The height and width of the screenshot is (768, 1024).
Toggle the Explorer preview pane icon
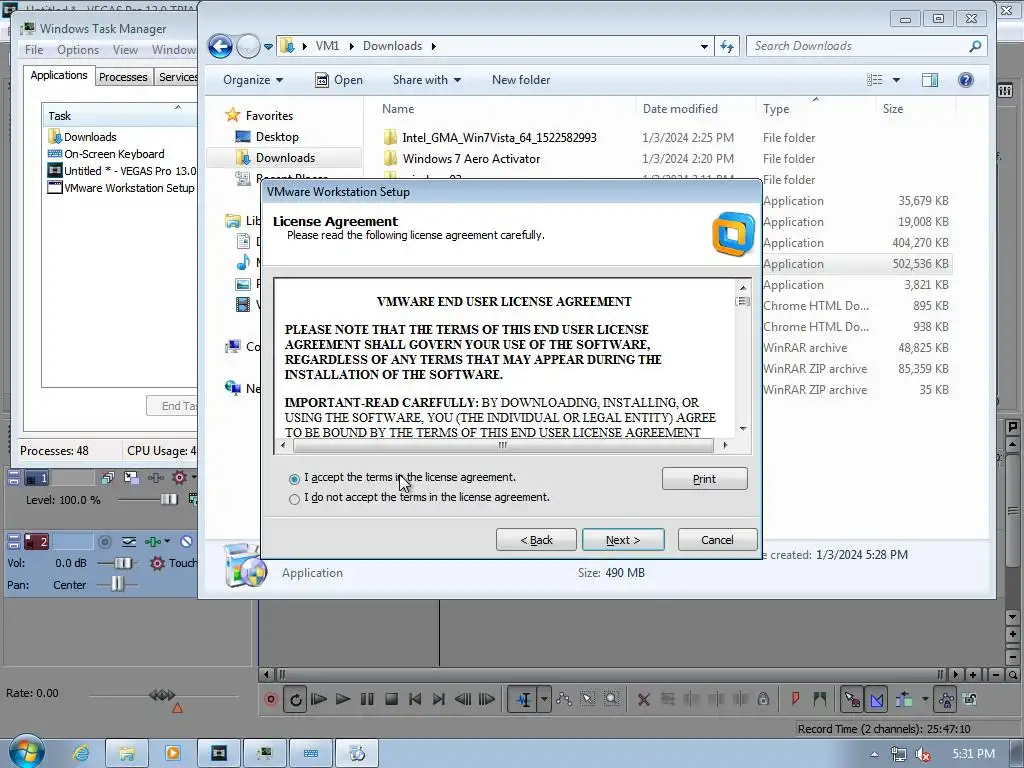tap(930, 80)
